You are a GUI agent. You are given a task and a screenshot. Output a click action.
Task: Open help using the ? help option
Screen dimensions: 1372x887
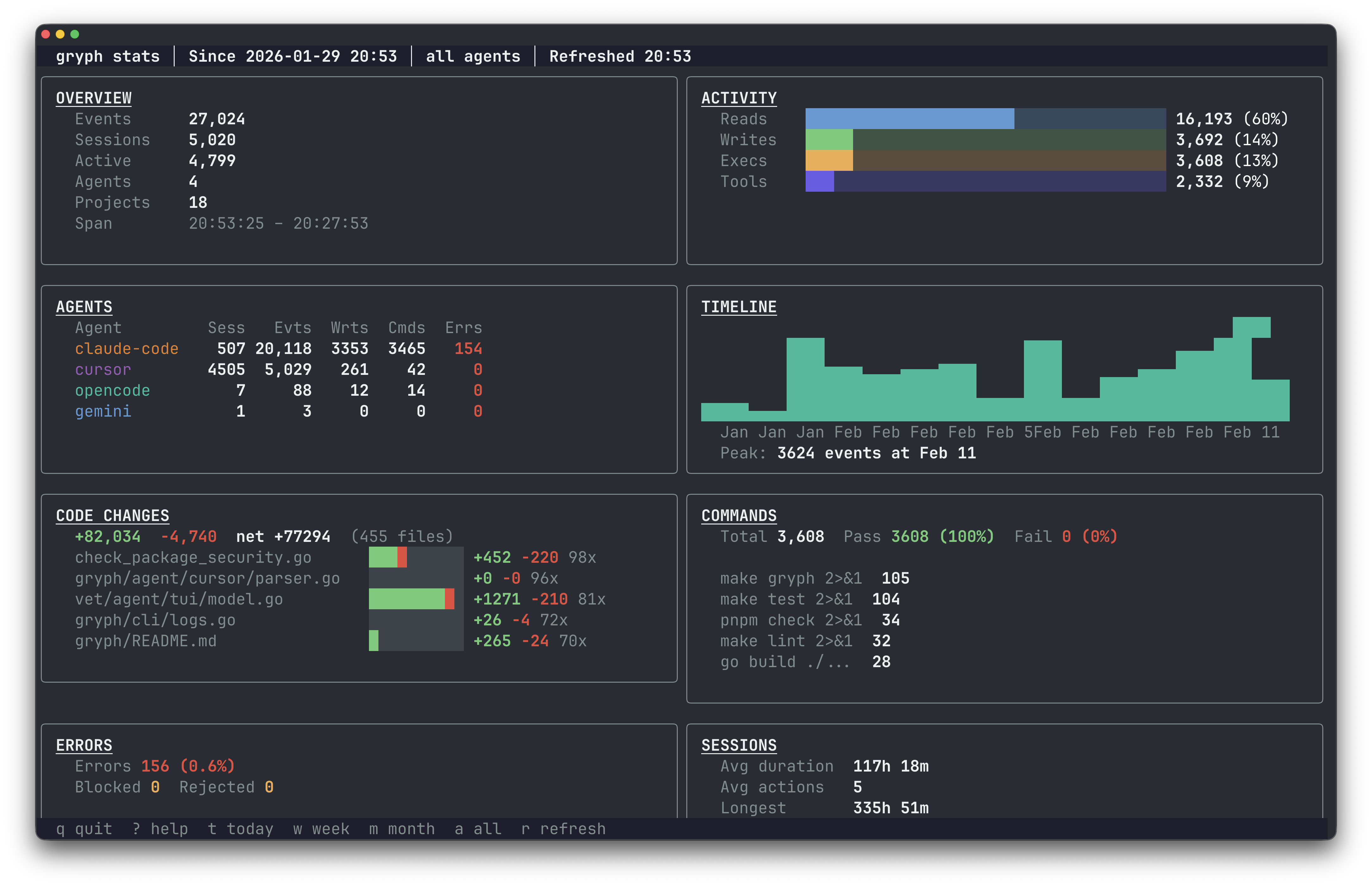point(159,828)
